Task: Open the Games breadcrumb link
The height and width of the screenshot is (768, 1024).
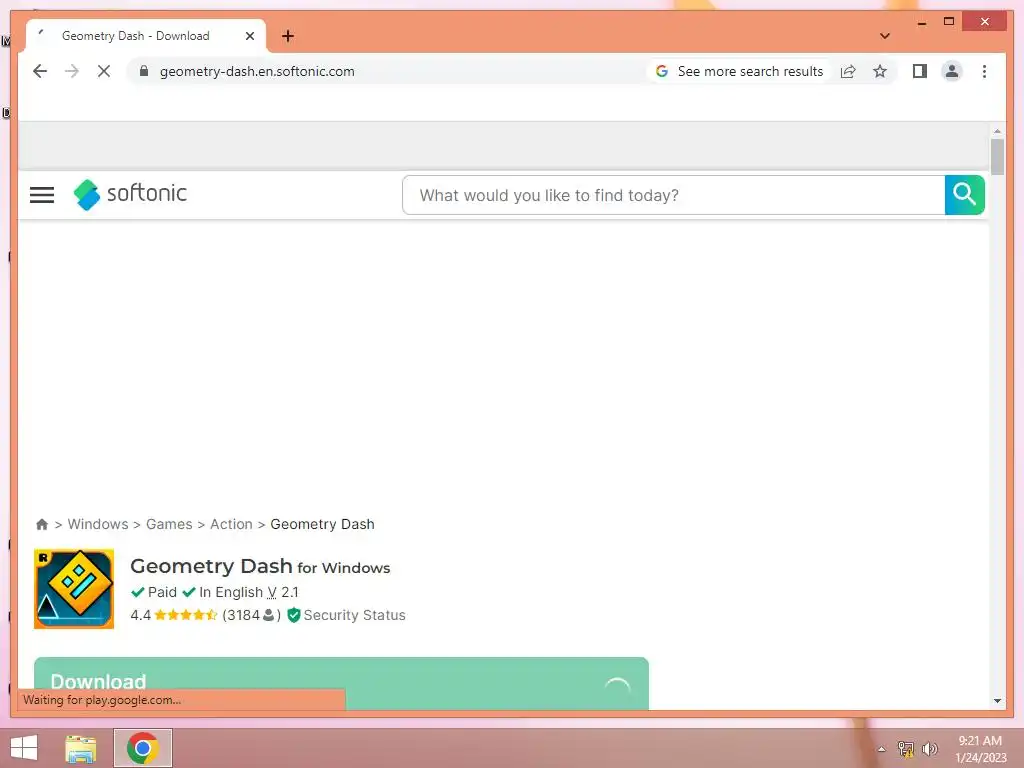Action: tap(169, 524)
